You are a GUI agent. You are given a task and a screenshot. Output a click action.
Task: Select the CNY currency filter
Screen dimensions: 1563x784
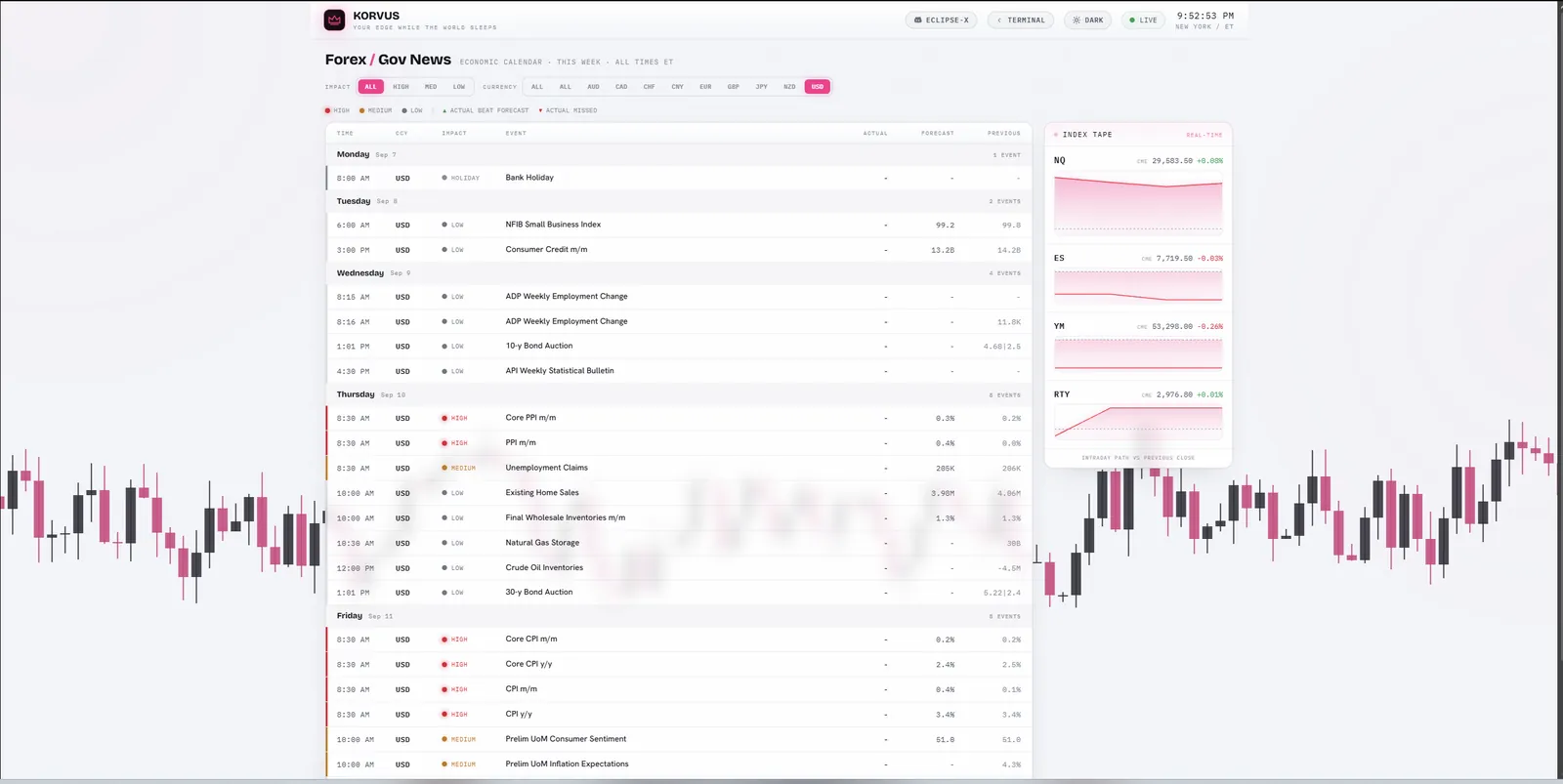[x=677, y=87]
